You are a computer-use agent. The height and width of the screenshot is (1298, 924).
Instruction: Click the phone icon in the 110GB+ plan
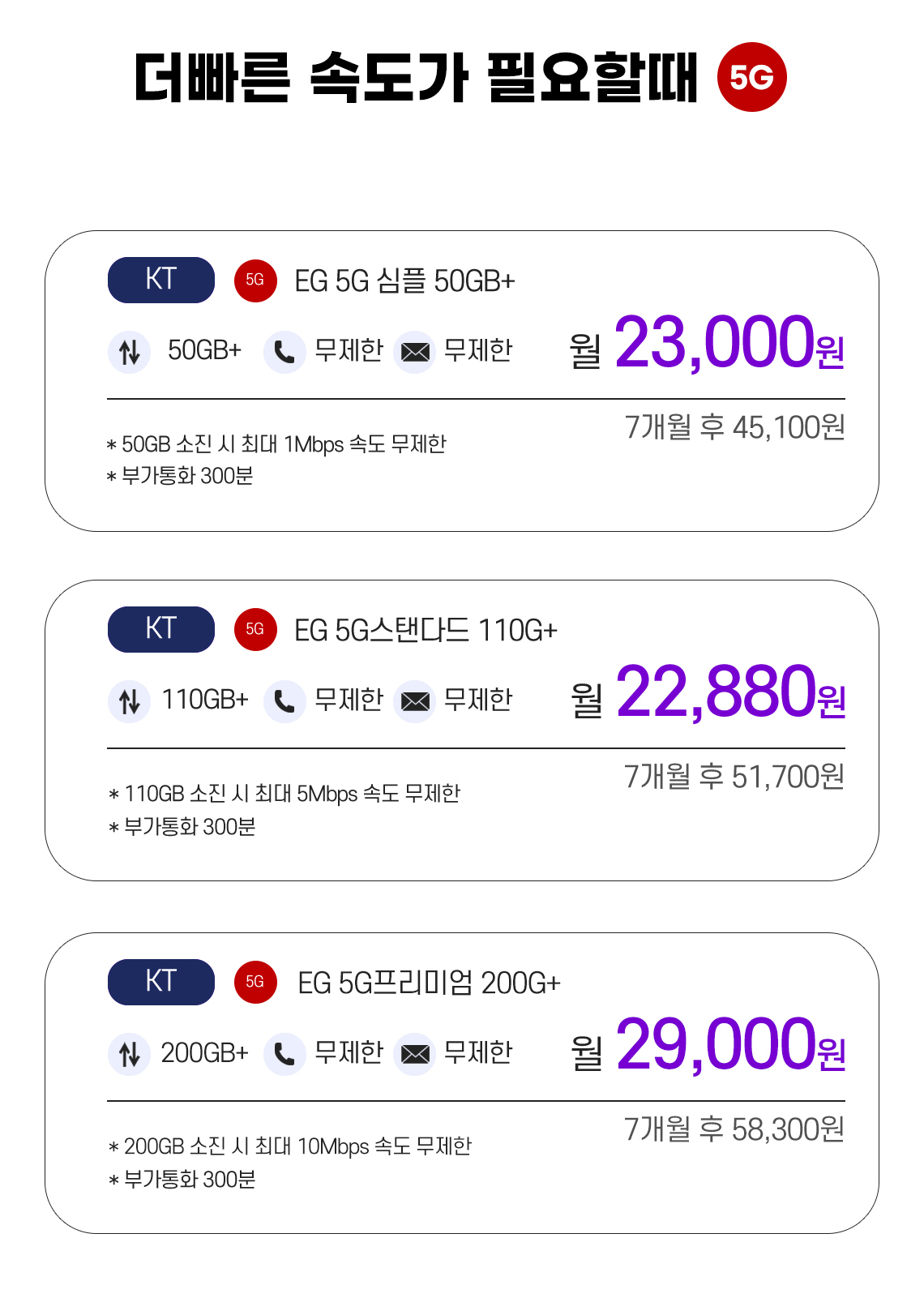[x=284, y=701]
